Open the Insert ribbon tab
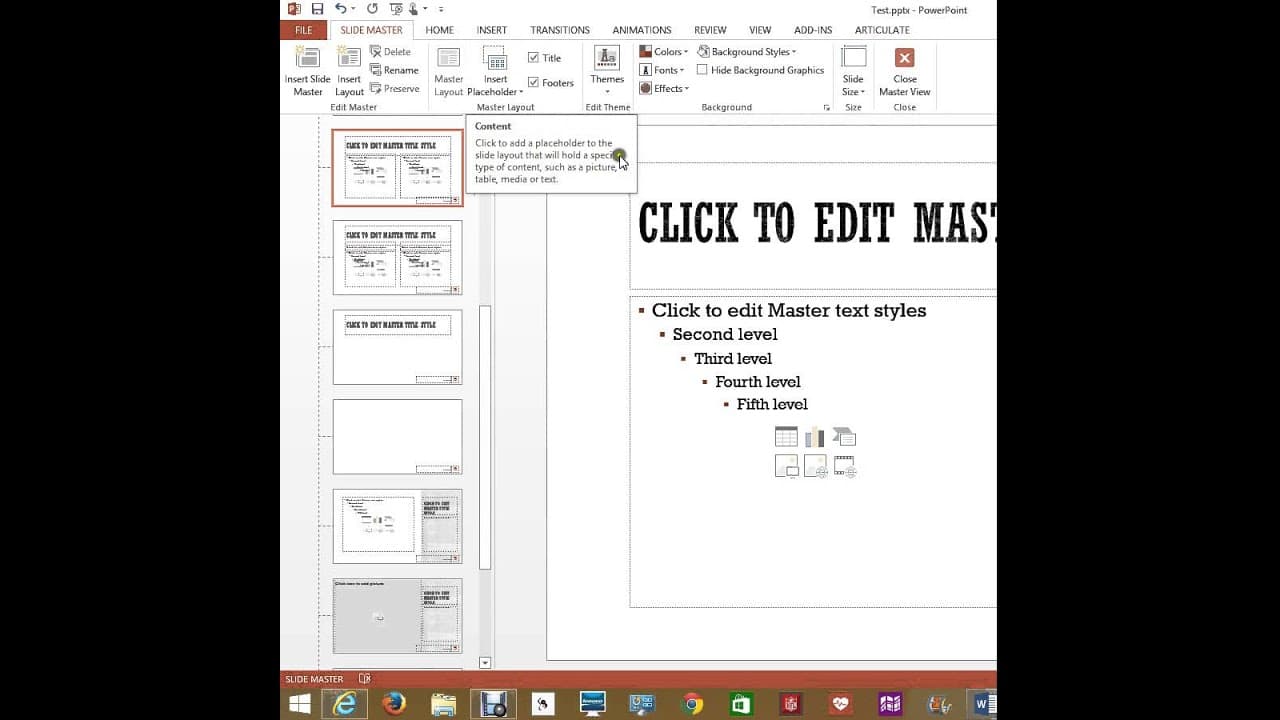Screen dimensions: 1280x720 492,30
